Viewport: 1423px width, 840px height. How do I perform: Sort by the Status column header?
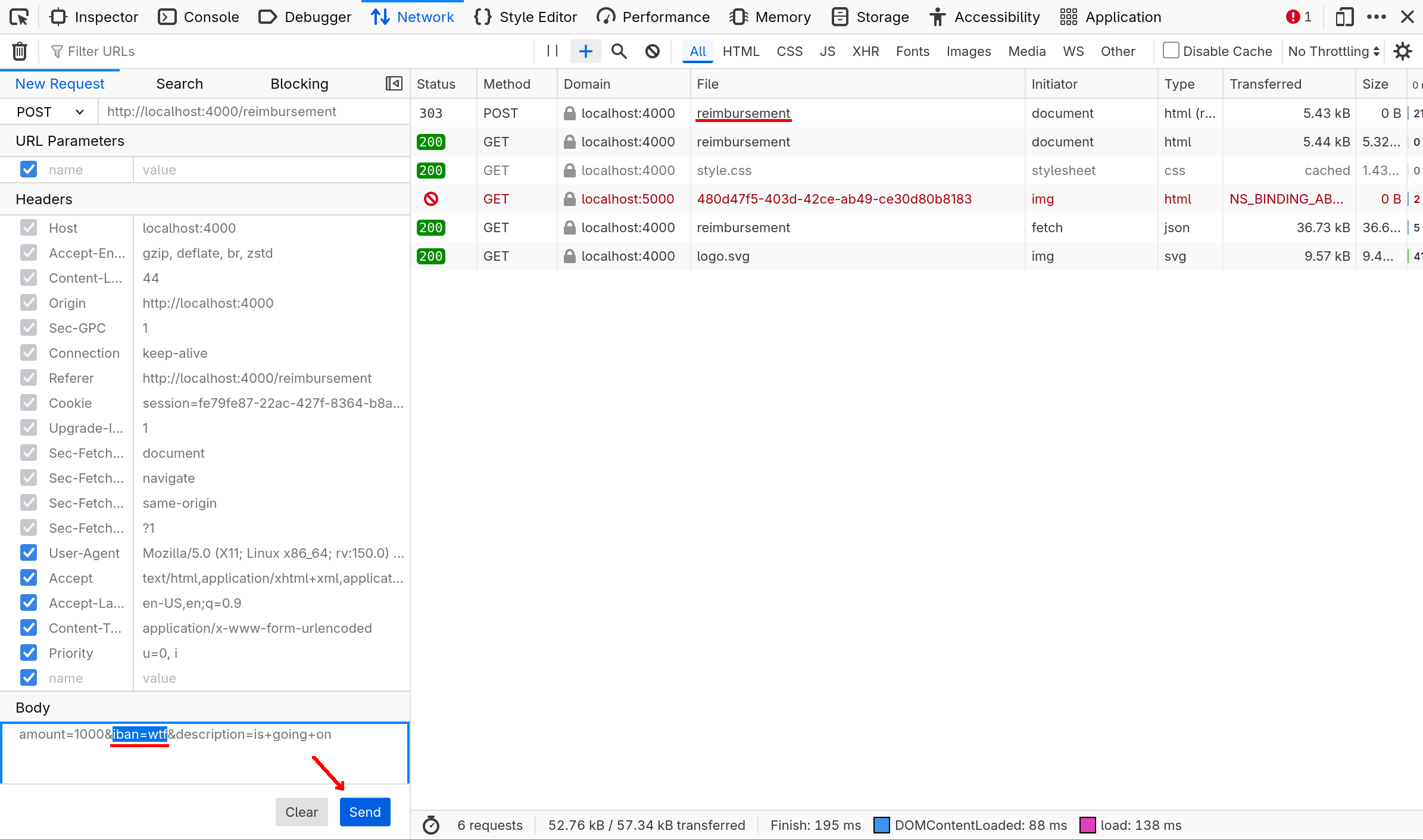pos(443,84)
